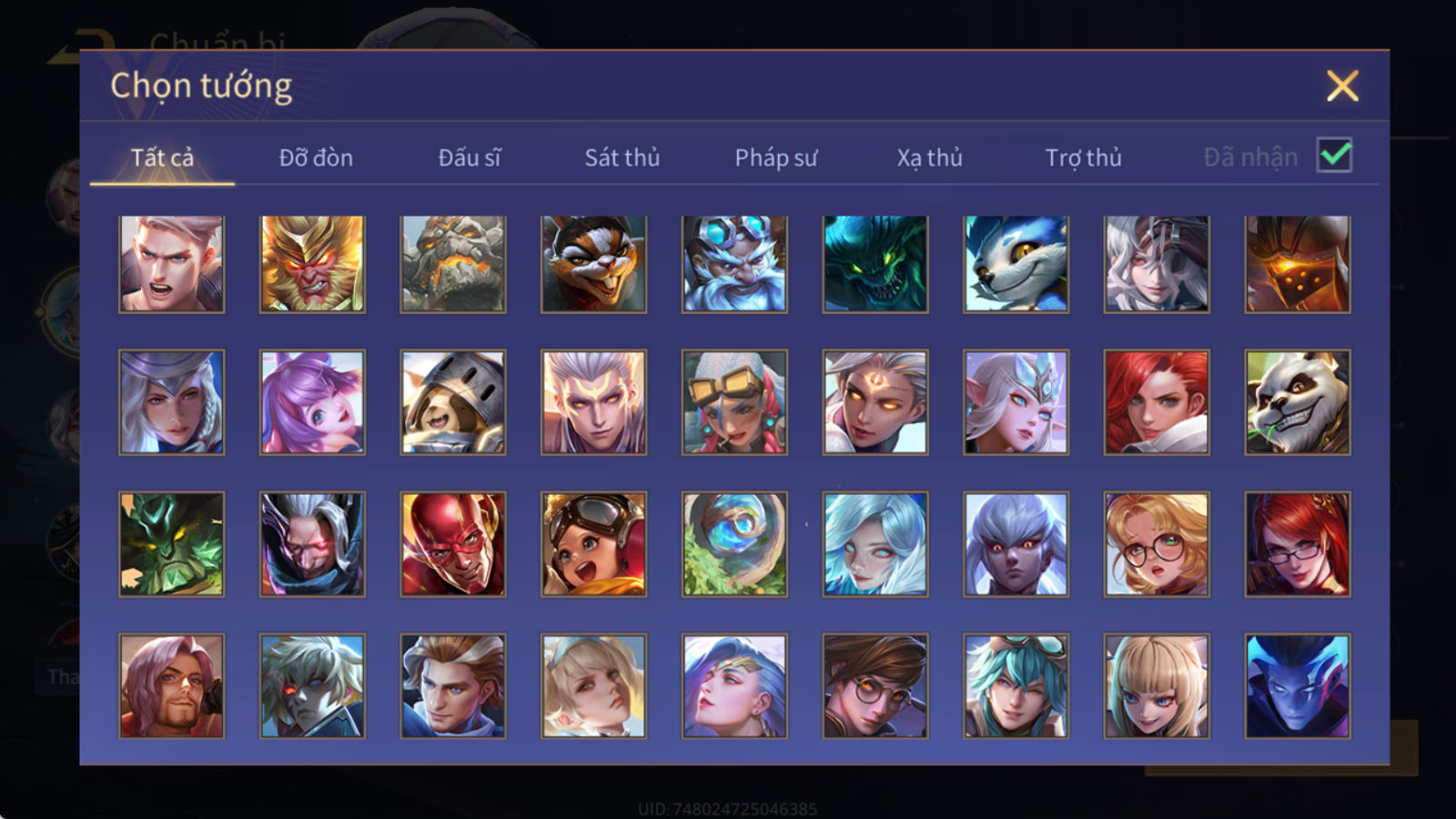Show the Xạ thủ heroes tab
The width and height of the screenshot is (1456, 819).
(x=929, y=157)
